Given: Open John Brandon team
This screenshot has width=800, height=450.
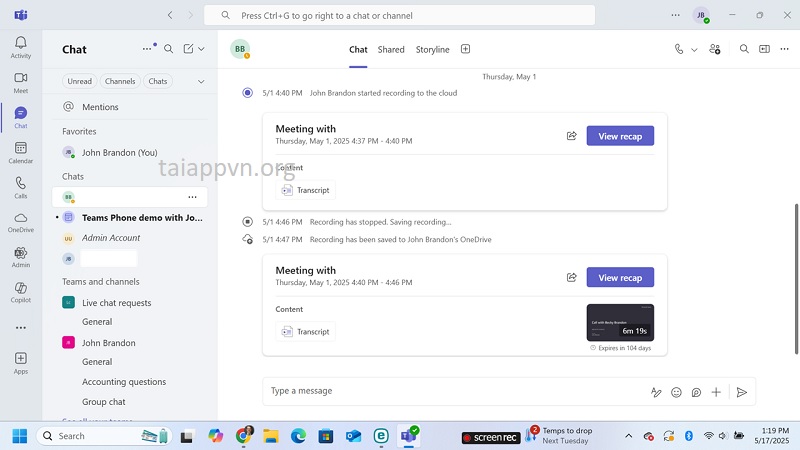Looking at the screenshot, I should pyautogui.click(x=130, y=343).
